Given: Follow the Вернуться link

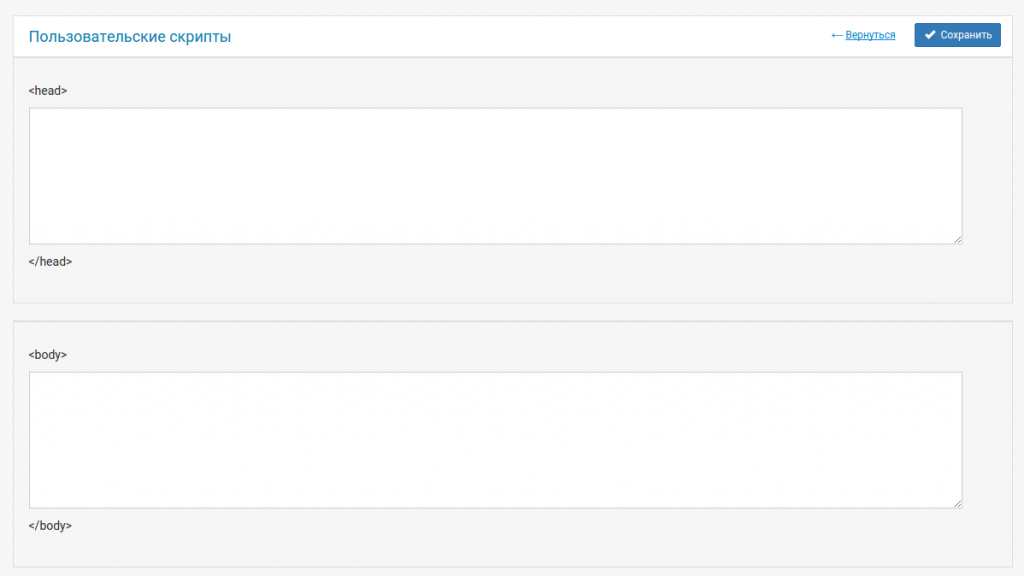Looking at the screenshot, I should [870, 35].
